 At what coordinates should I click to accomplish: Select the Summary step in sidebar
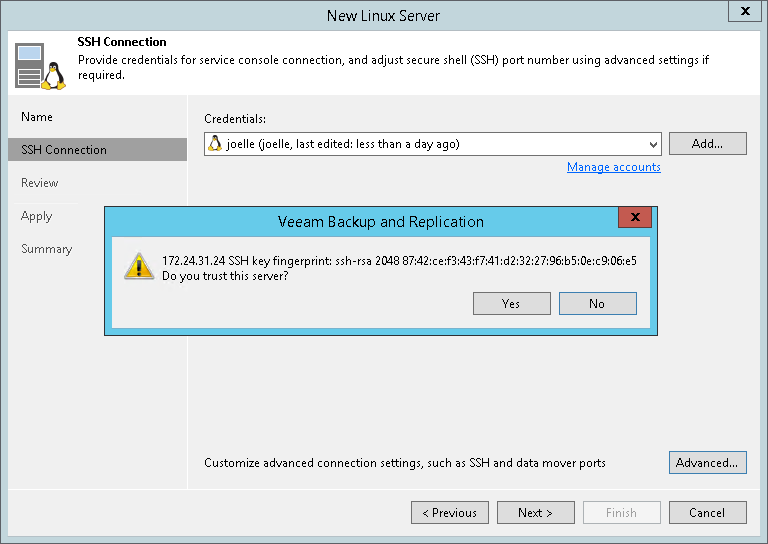coord(47,249)
